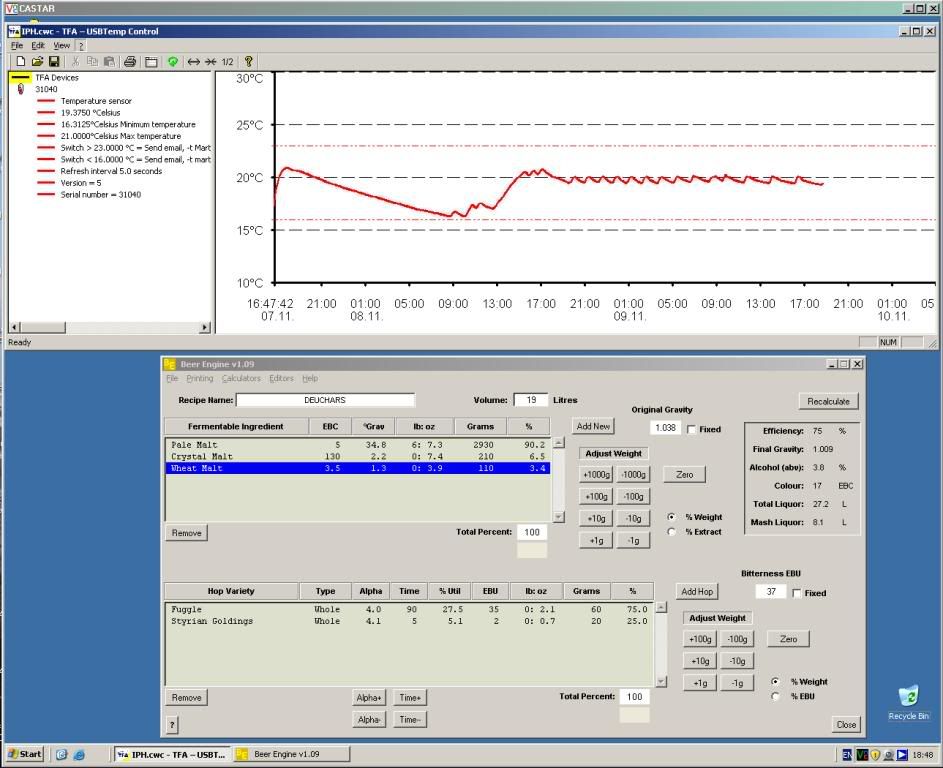The height and width of the screenshot is (768, 943).
Task: Expand the time axis with the outward-arrows icon
Action: (x=194, y=61)
